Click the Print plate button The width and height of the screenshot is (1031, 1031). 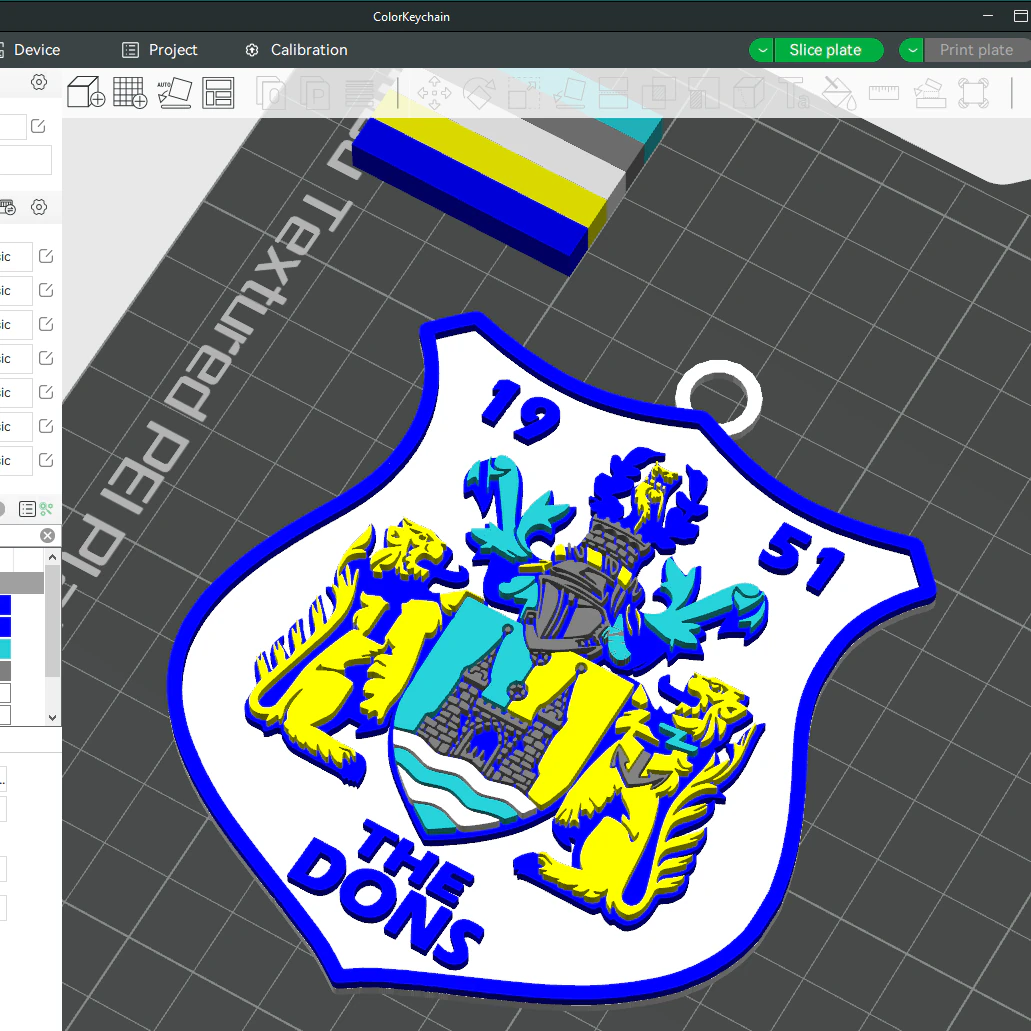click(977, 50)
